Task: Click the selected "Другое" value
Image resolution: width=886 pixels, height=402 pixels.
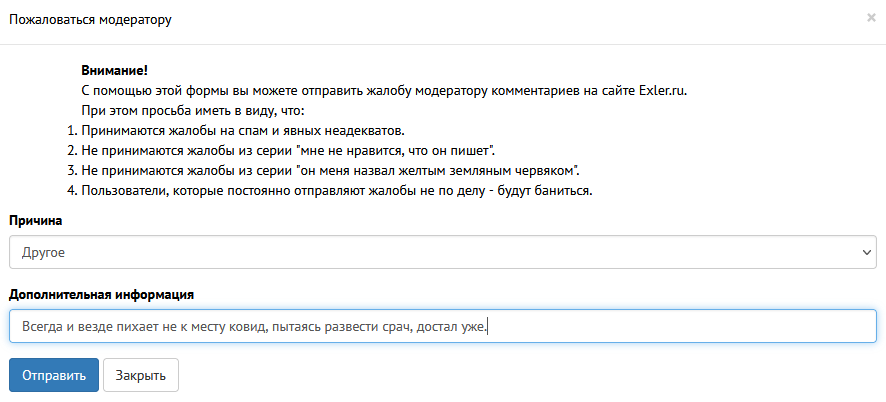Action: (44, 253)
